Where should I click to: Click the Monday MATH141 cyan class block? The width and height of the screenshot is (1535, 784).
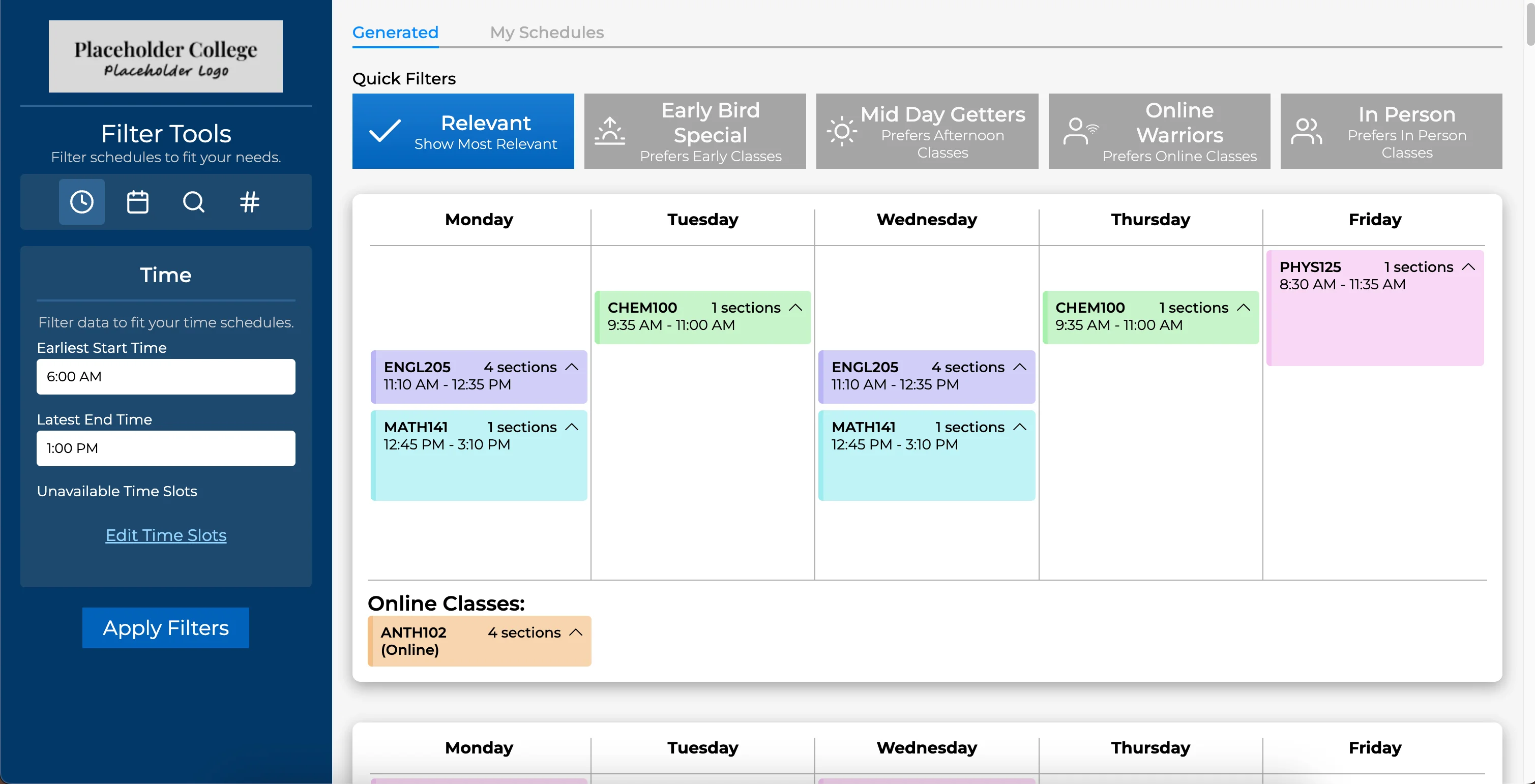479,465
